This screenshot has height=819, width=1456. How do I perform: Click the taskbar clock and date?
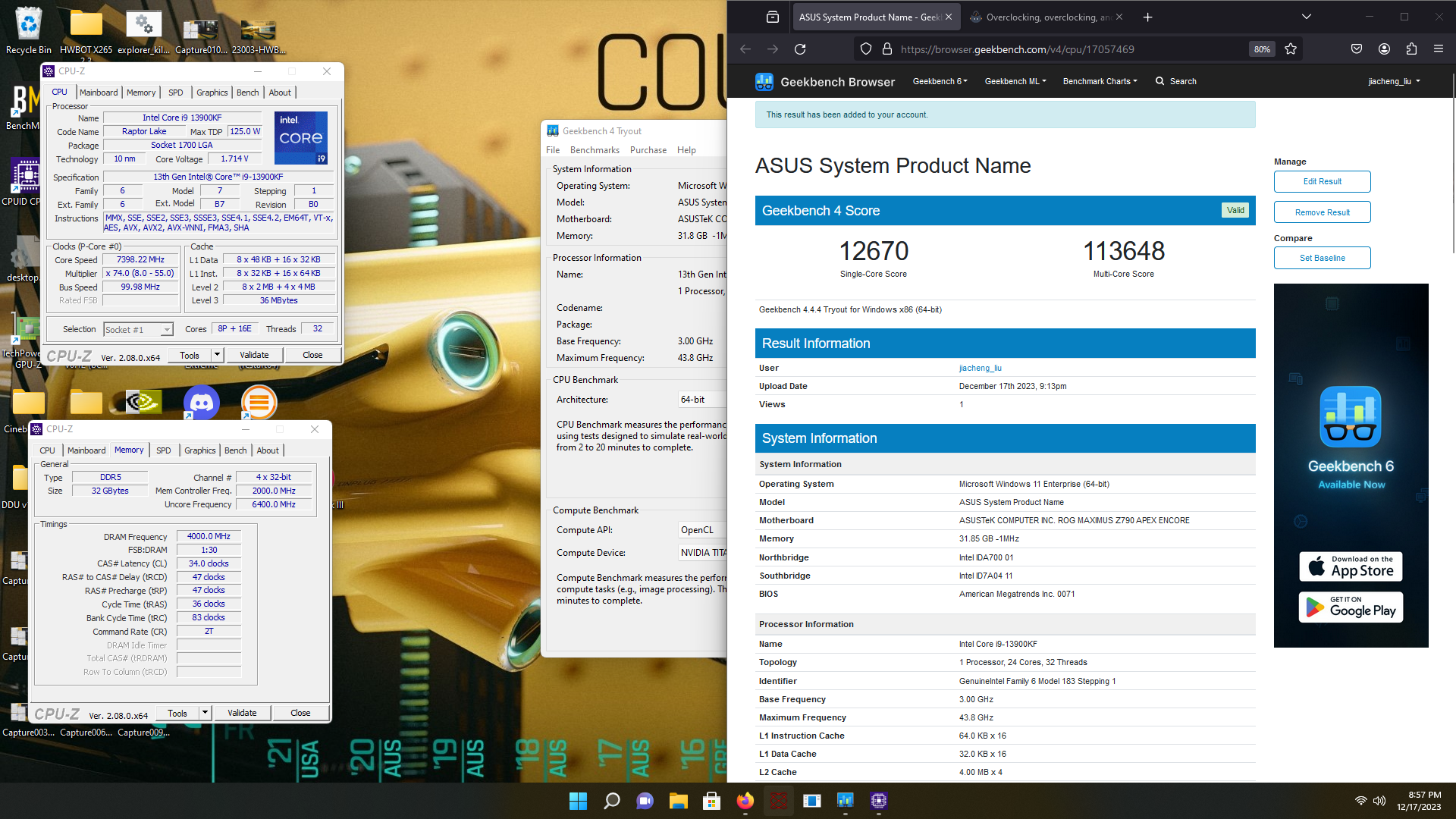(x=1419, y=801)
